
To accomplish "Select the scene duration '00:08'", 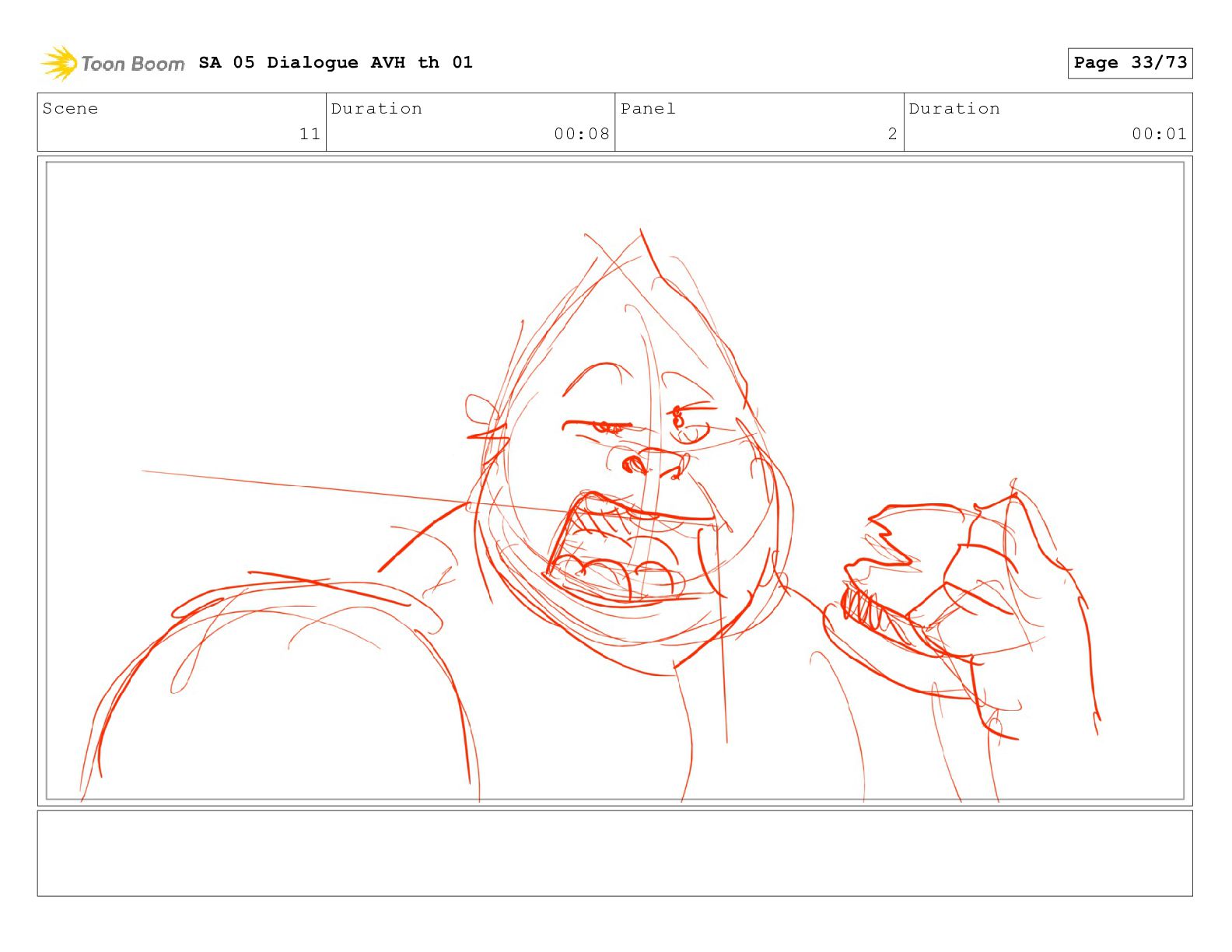I will 582,134.
